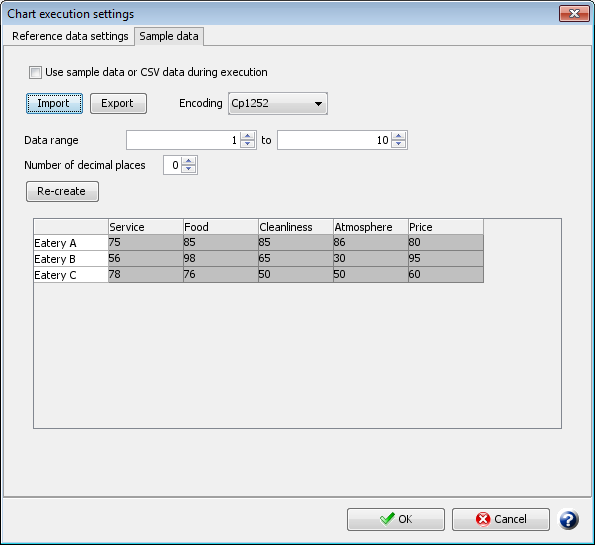The image size is (595, 545).
Task: Open the blue help question mark icon
Action: tap(568, 520)
